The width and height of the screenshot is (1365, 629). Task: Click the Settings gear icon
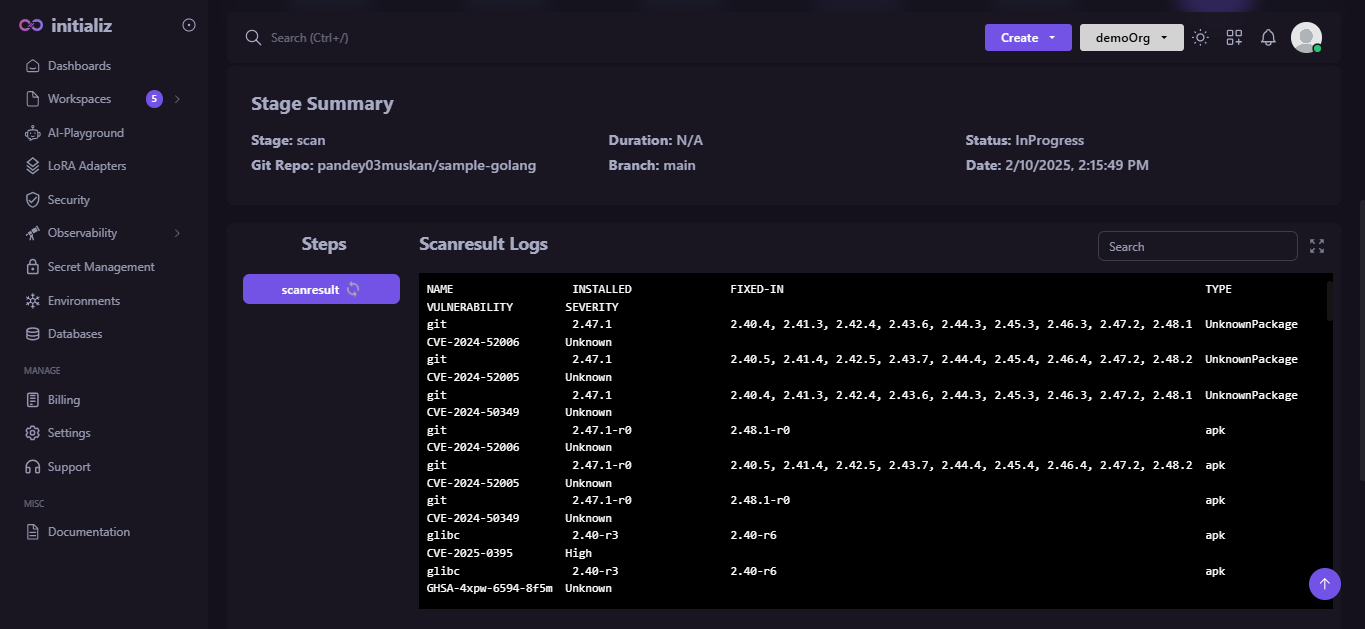[x=31, y=433]
